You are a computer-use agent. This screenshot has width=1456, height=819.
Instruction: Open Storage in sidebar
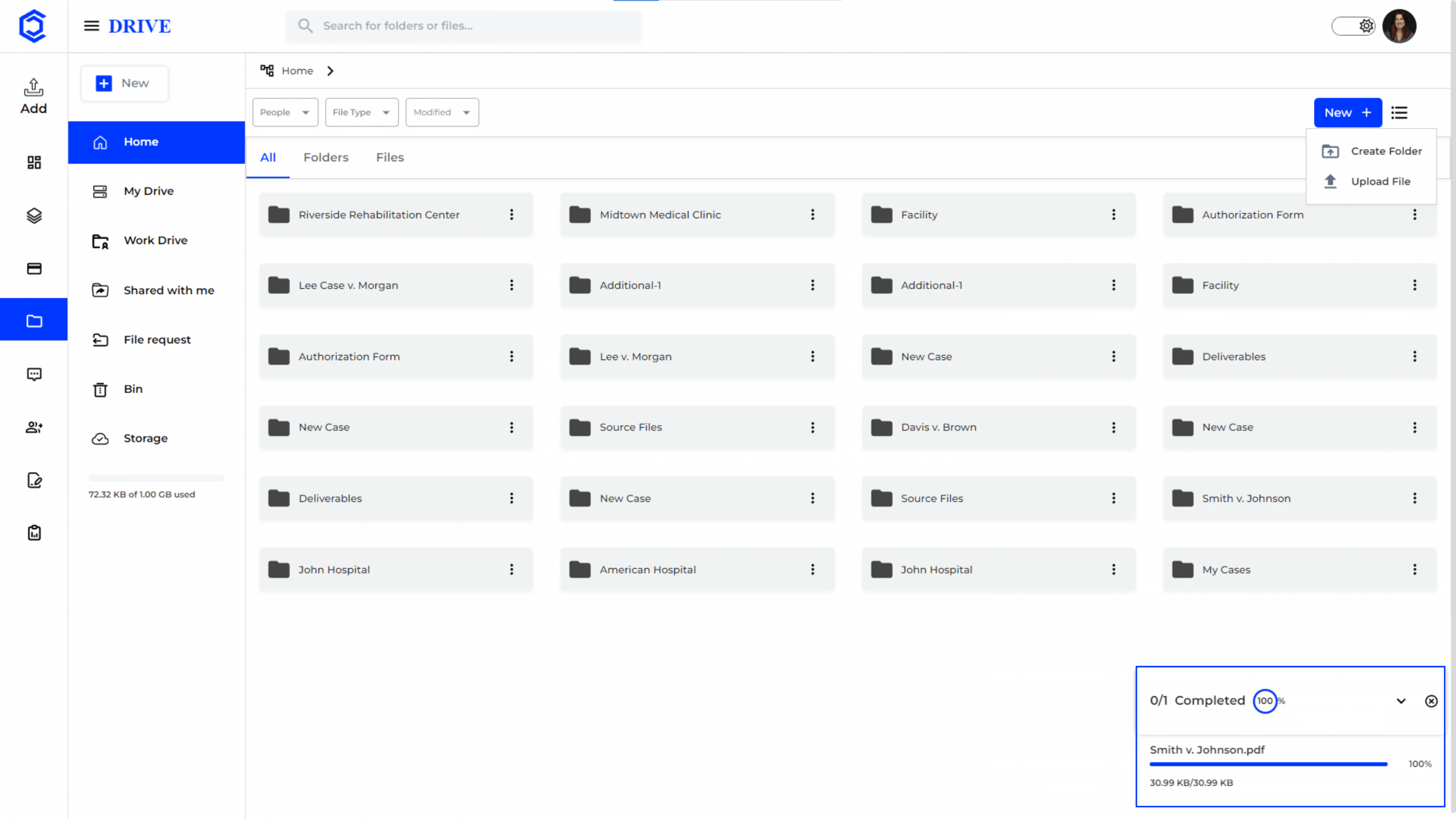click(x=157, y=438)
